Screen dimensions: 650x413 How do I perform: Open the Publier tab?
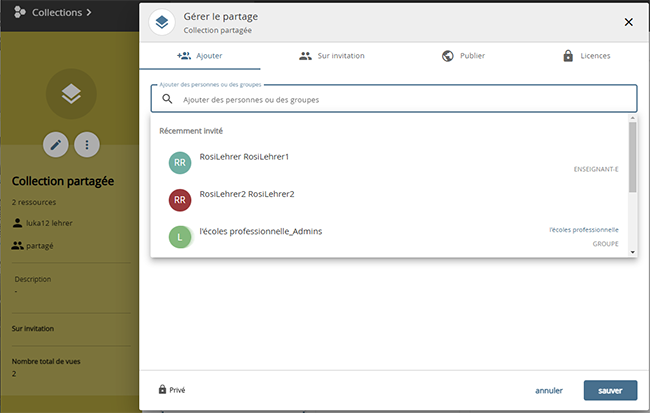tap(463, 56)
